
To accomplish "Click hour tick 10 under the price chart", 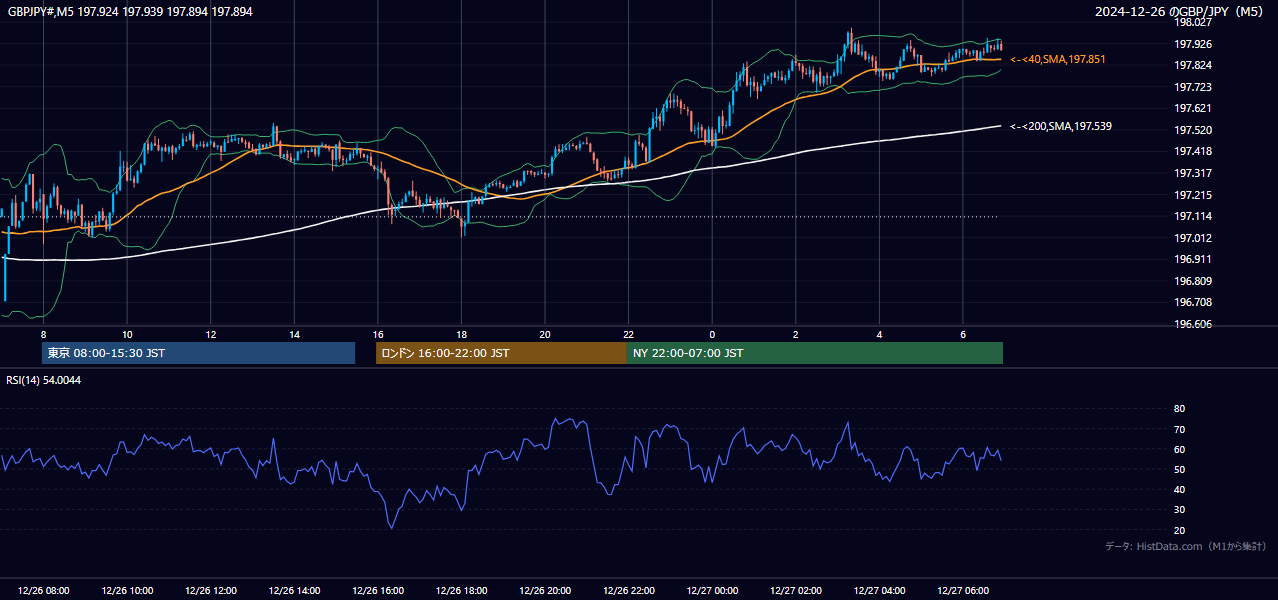I will pyautogui.click(x=127, y=335).
